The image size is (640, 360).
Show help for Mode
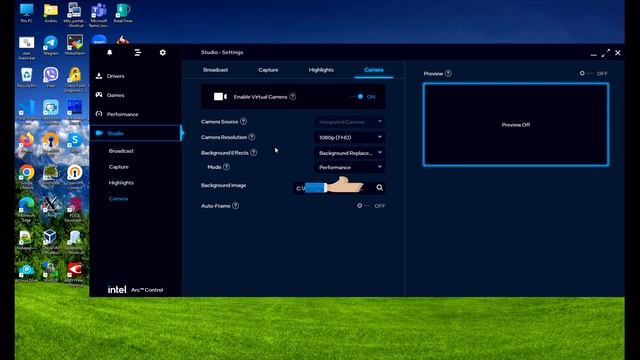click(x=227, y=167)
